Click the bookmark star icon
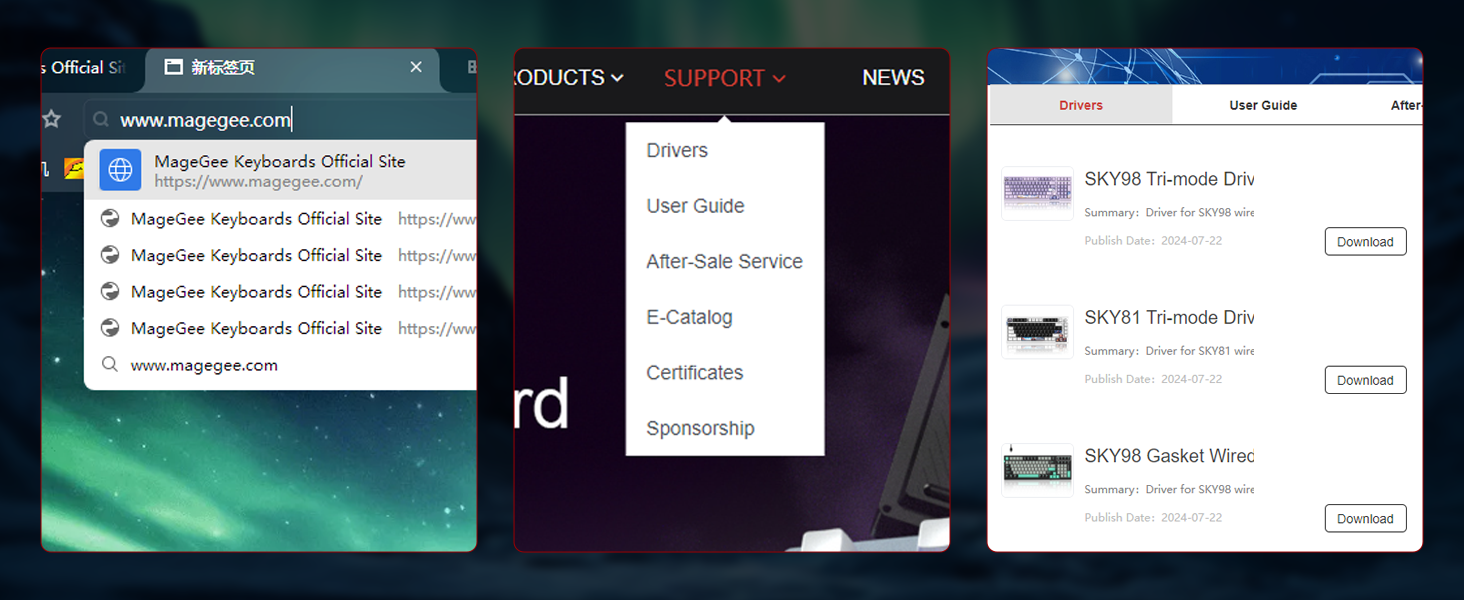 click(x=52, y=120)
